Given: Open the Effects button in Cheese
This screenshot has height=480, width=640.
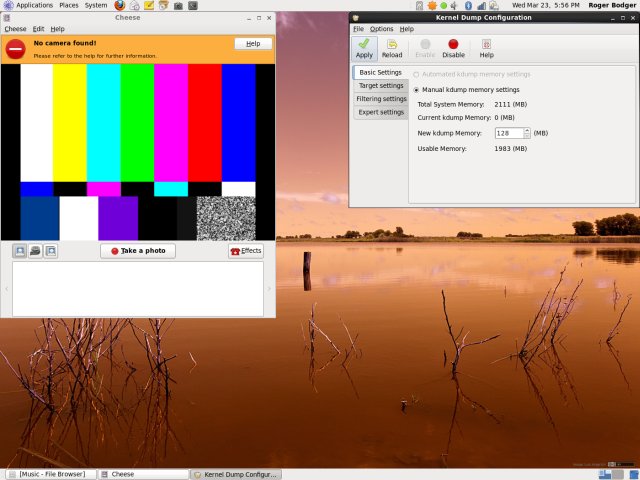Looking at the screenshot, I should (x=246, y=251).
